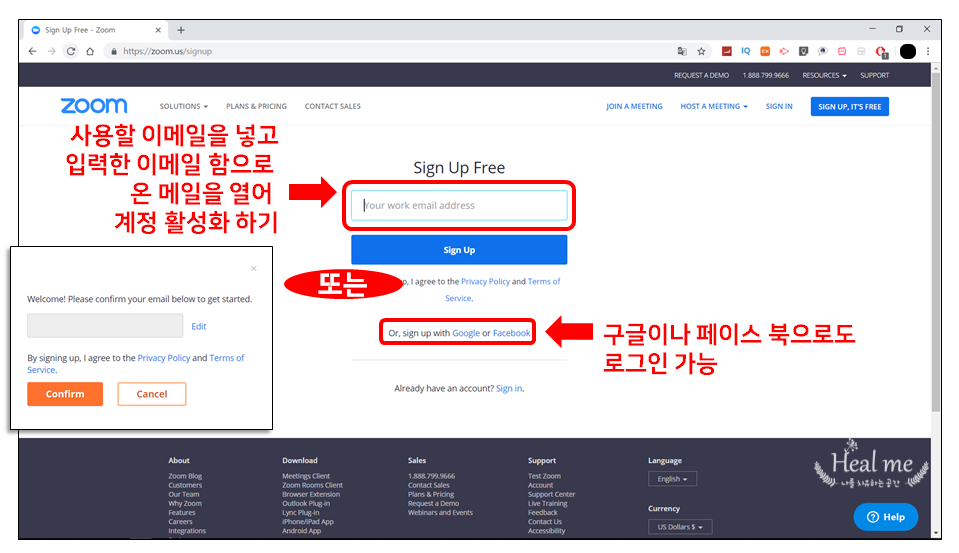Open the translate page icon
Image resolution: width=959 pixels, height=553 pixels.
(x=682, y=51)
